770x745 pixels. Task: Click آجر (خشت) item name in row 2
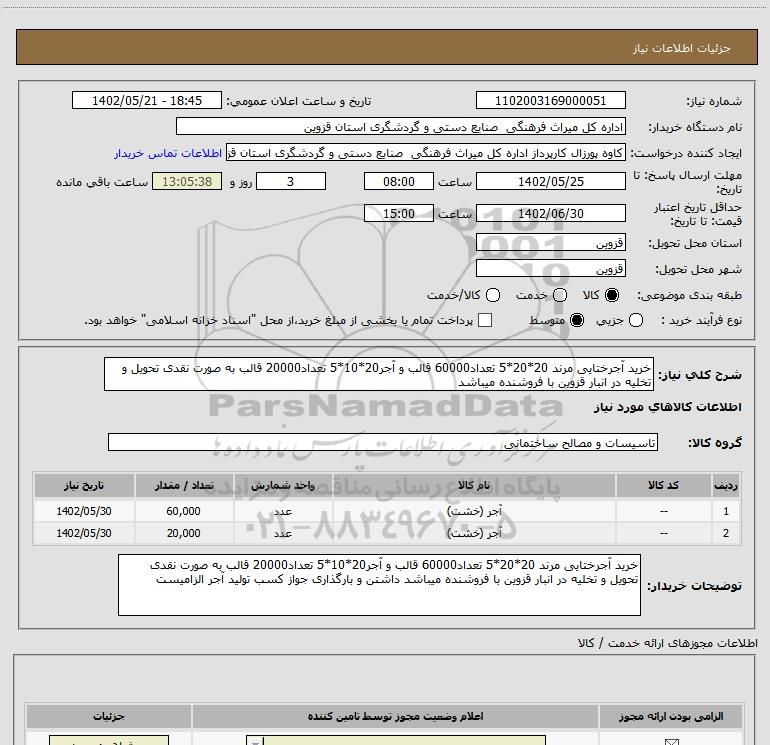tap(474, 533)
